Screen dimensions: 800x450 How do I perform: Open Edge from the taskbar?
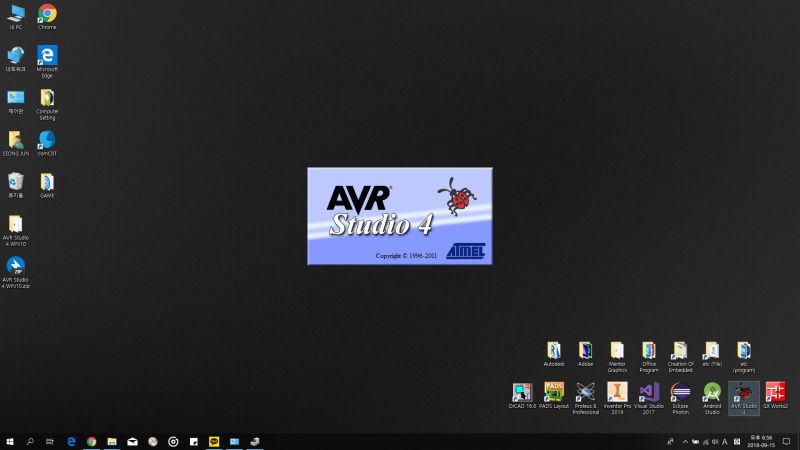click(x=71, y=442)
